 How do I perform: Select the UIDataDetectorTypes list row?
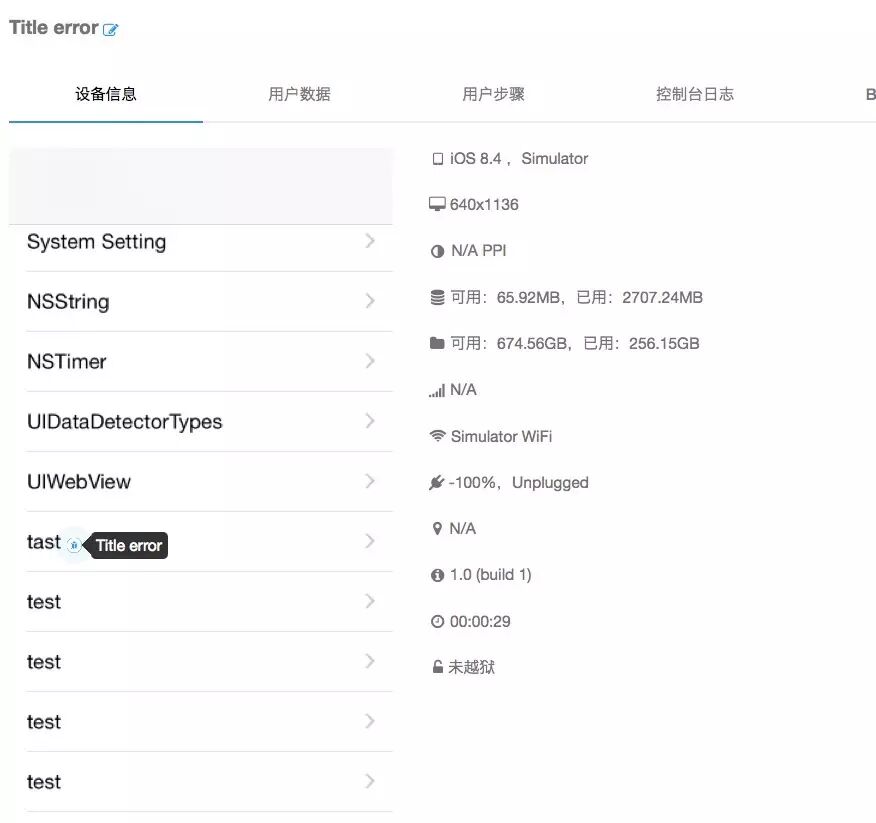[201, 422]
